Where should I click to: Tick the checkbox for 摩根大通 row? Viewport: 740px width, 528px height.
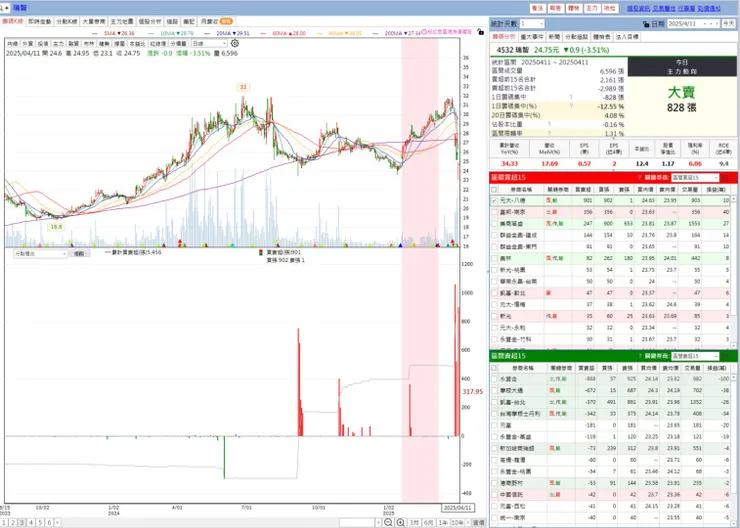[494, 391]
